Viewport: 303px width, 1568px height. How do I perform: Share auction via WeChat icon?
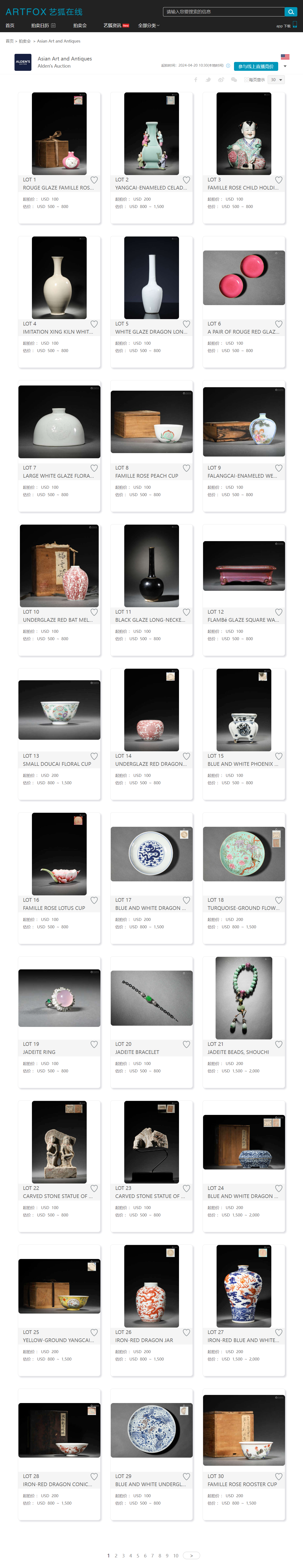[x=234, y=80]
